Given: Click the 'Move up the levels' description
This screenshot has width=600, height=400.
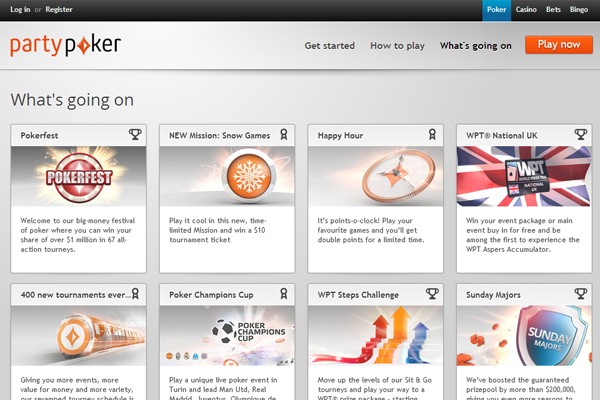Looking at the screenshot, I should click(x=375, y=388).
